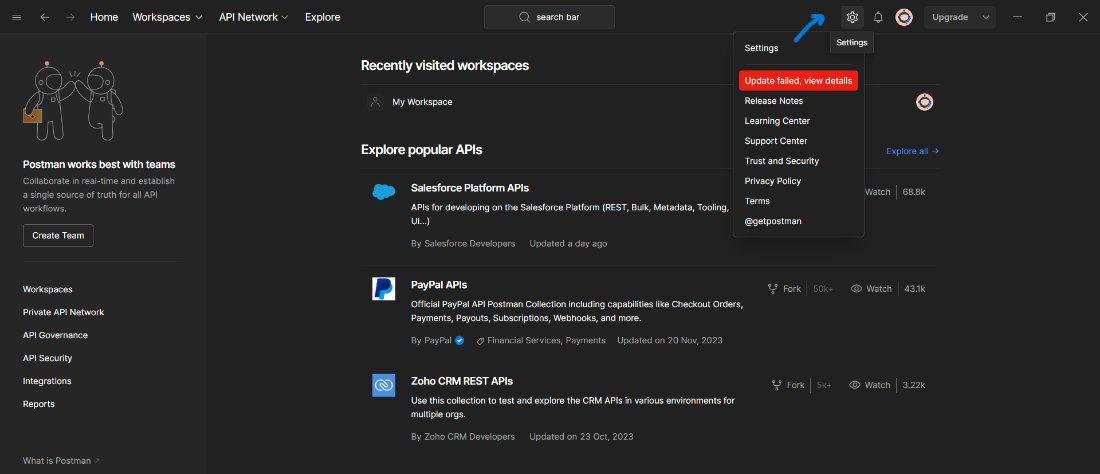Screen dimensions: 1100x474
Task: Click the PayPal Fork icon
Action: pyautogui.click(x=773, y=289)
